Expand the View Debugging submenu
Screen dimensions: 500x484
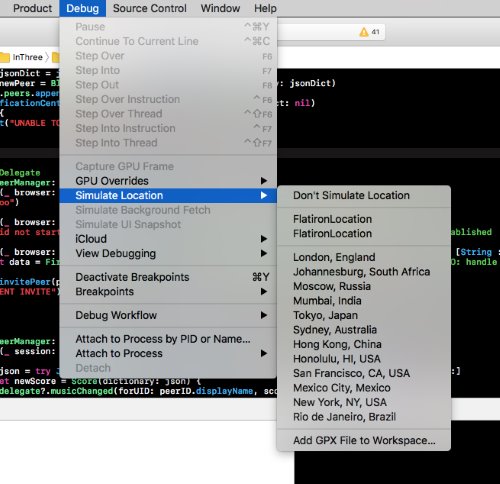point(168,253)
